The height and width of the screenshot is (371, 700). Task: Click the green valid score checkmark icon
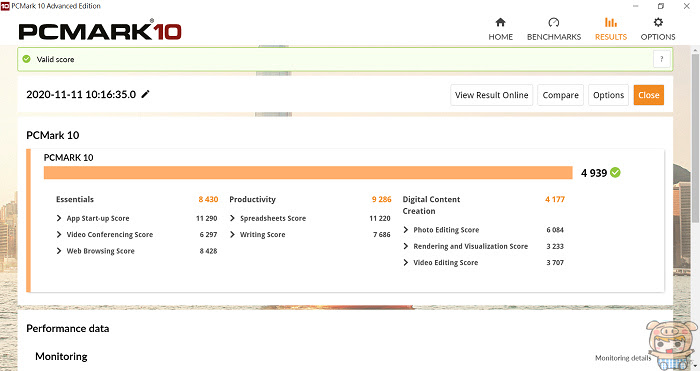click(x=26, y=59)
